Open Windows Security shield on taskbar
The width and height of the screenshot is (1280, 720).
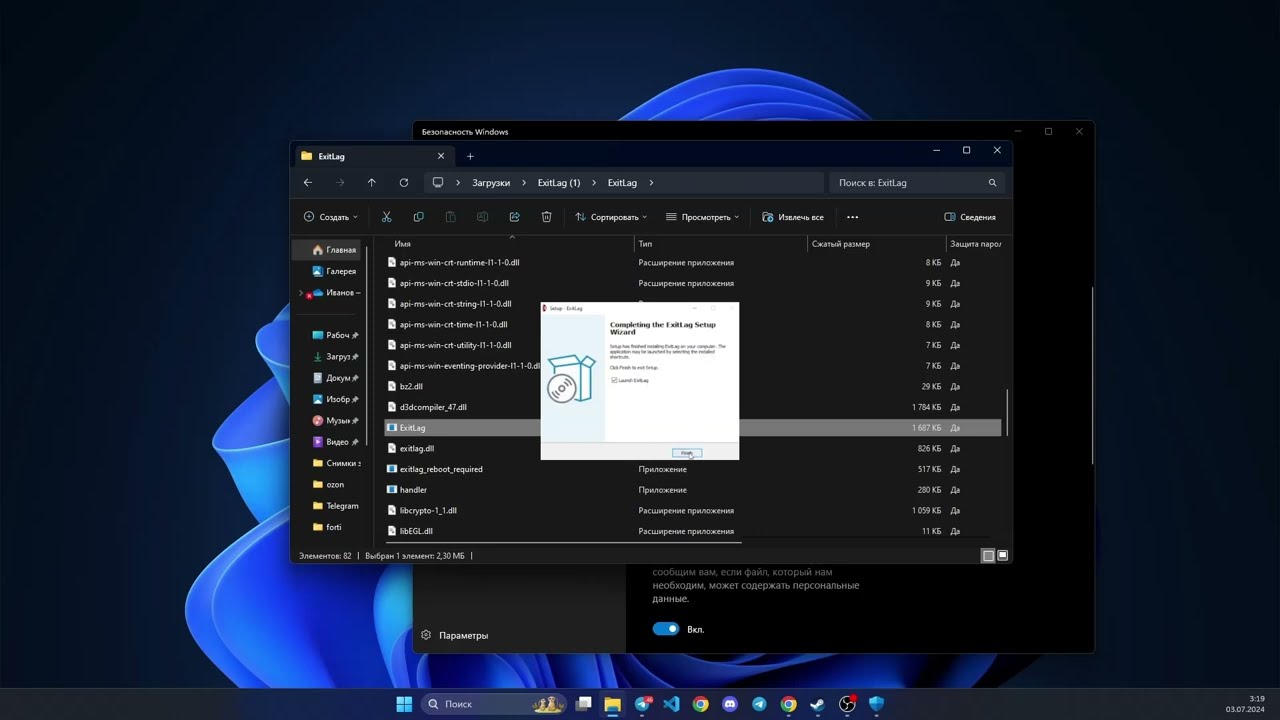877,704
